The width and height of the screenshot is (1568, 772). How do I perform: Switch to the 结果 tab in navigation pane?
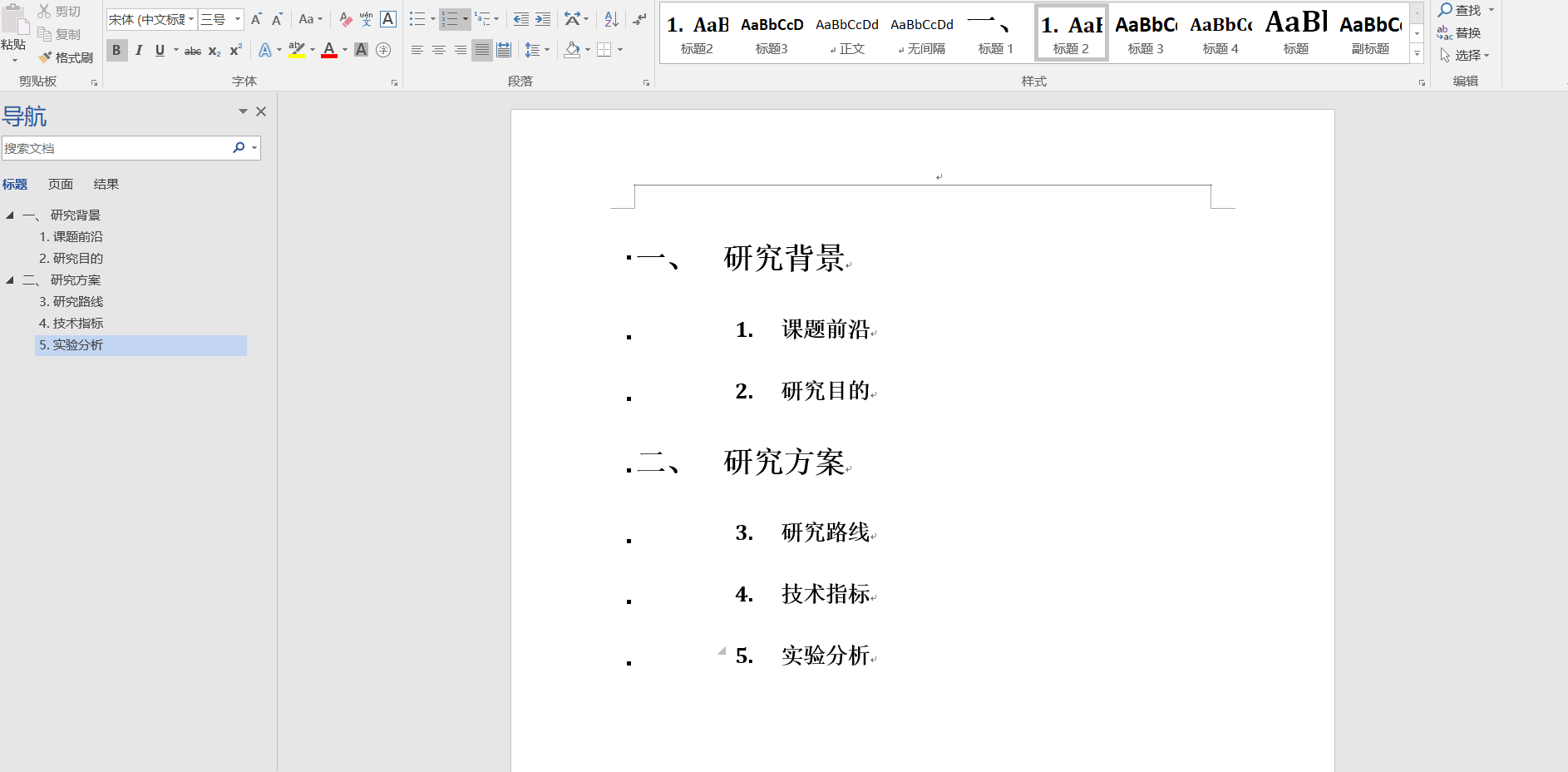point(106,184)
